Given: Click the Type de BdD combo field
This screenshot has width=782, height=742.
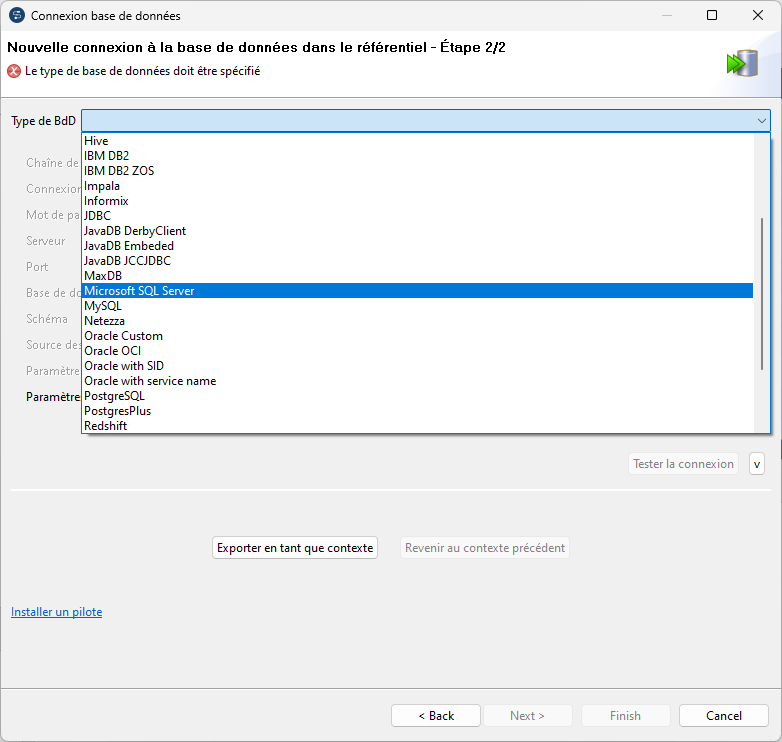Looking at the screenshot, I should 426,121.
